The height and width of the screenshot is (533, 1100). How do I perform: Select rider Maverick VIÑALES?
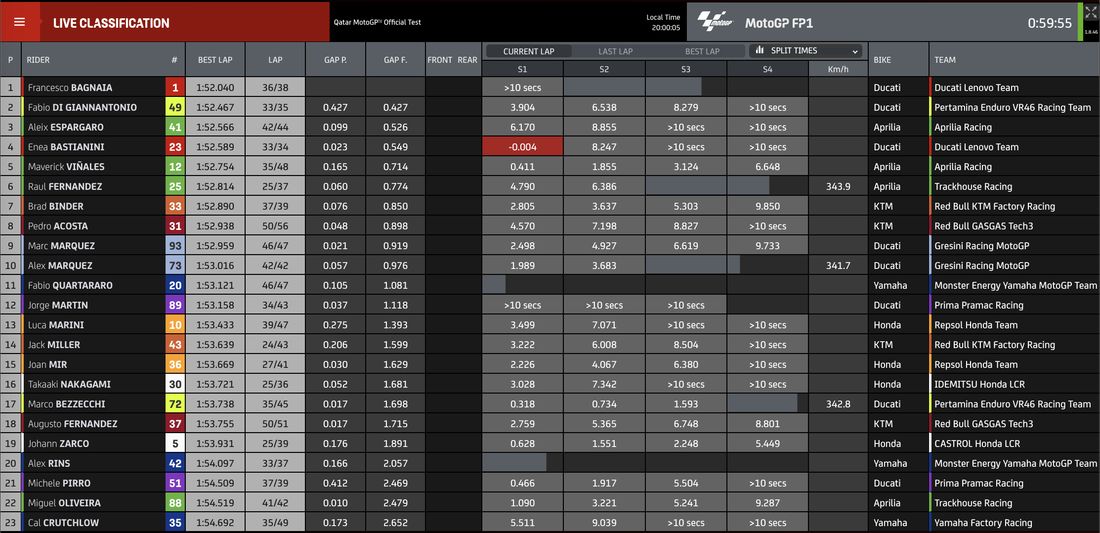68,167
